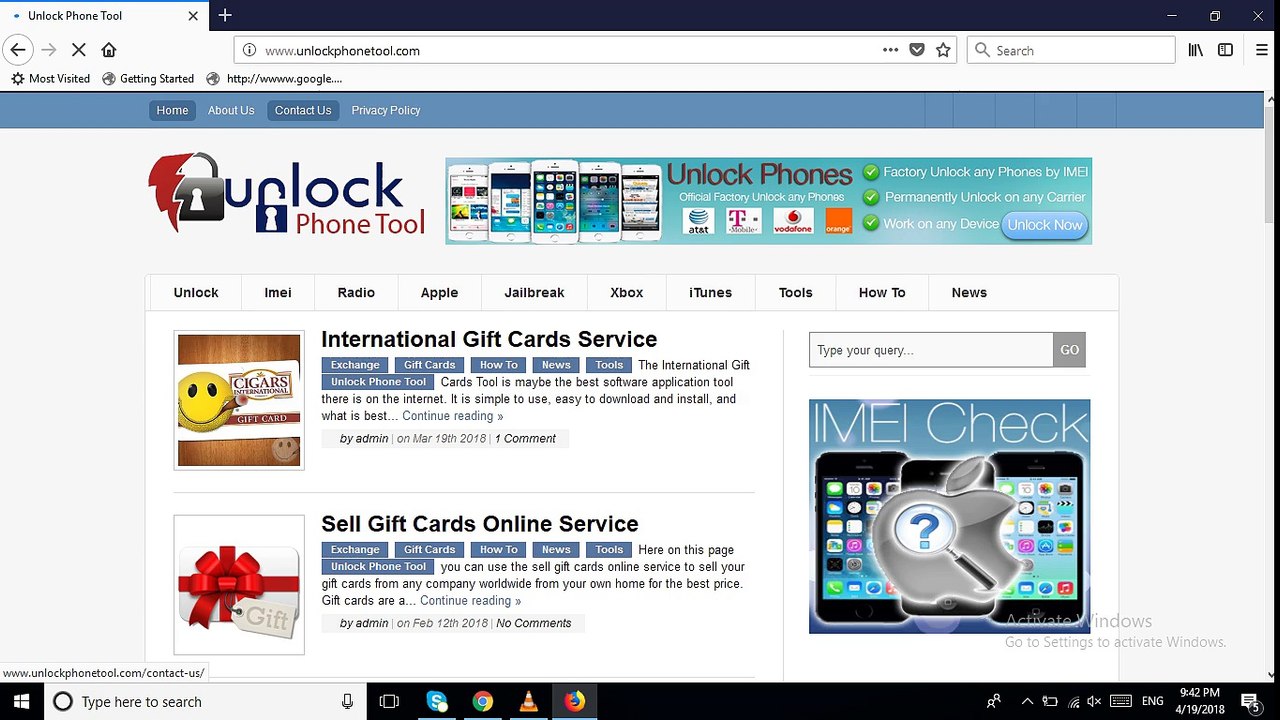Select the Tools category tab
Viewport: 1280px width, 720px height.
click(796, 292)
